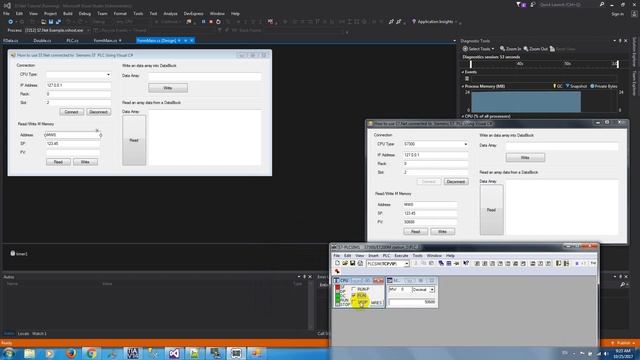
Task: Click Disconnect button in designer form
Action: tap(98, 112)
